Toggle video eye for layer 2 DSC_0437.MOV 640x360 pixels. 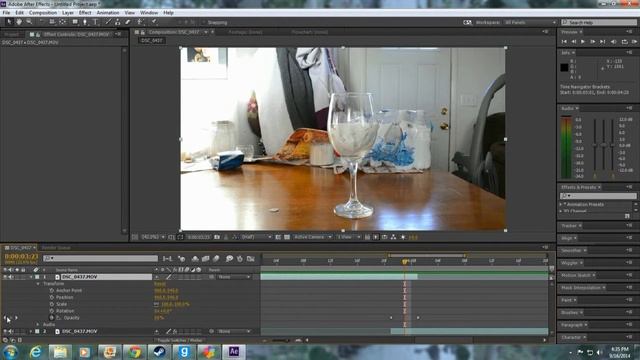coord(5,331)
